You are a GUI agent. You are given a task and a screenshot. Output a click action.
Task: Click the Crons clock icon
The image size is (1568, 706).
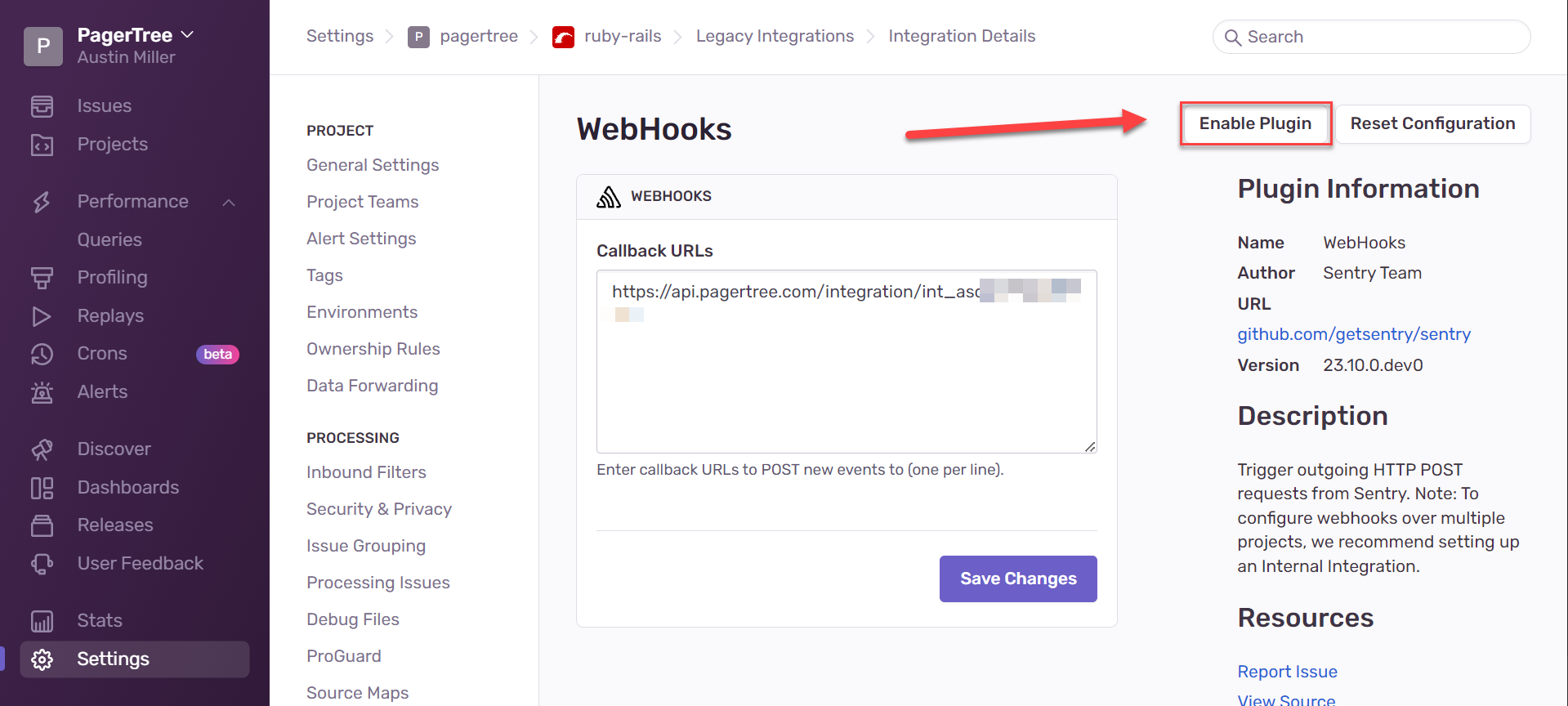point(42,354)
